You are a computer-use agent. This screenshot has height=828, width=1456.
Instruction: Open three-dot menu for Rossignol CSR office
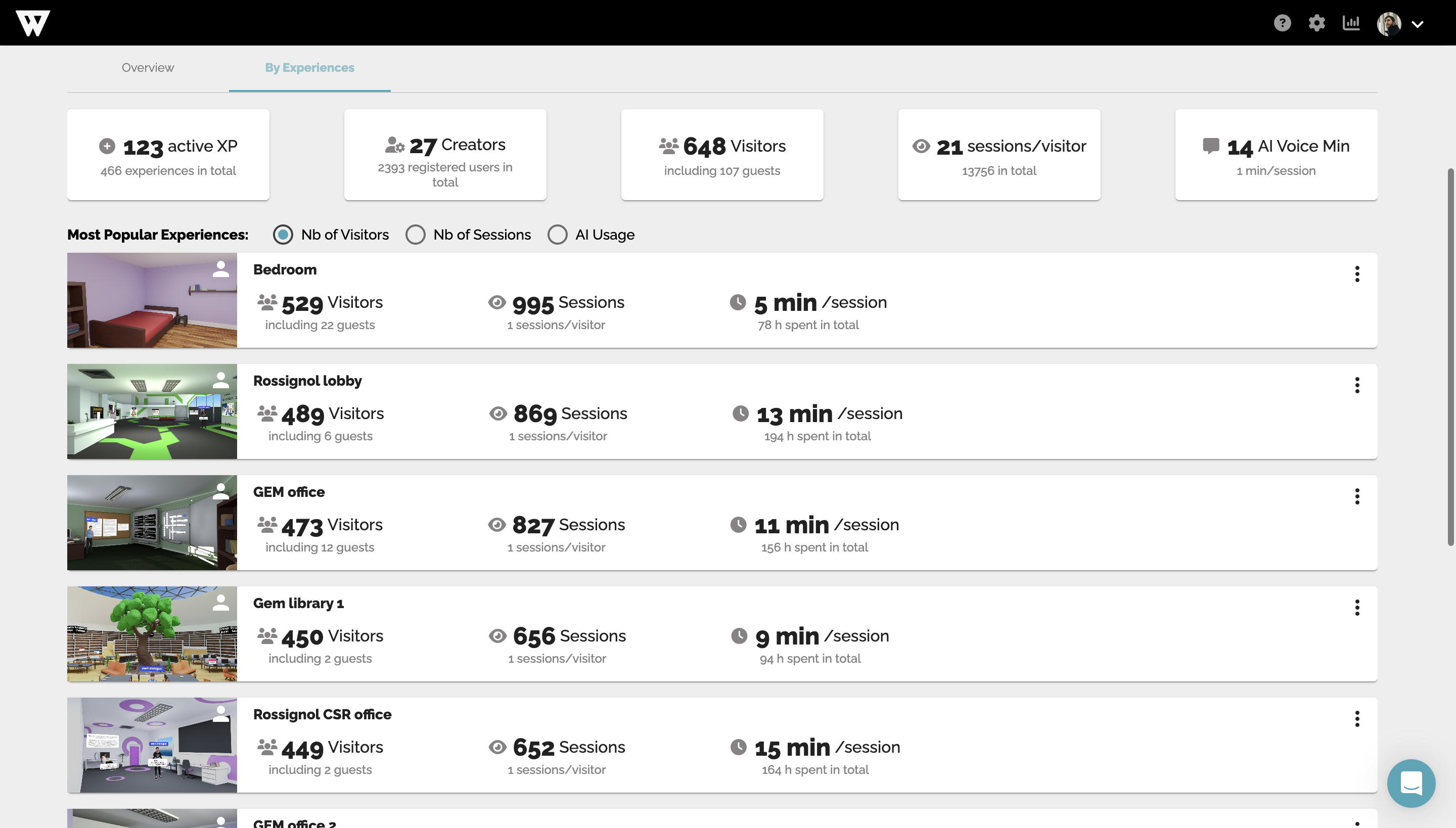click(x=1357, y=719)
